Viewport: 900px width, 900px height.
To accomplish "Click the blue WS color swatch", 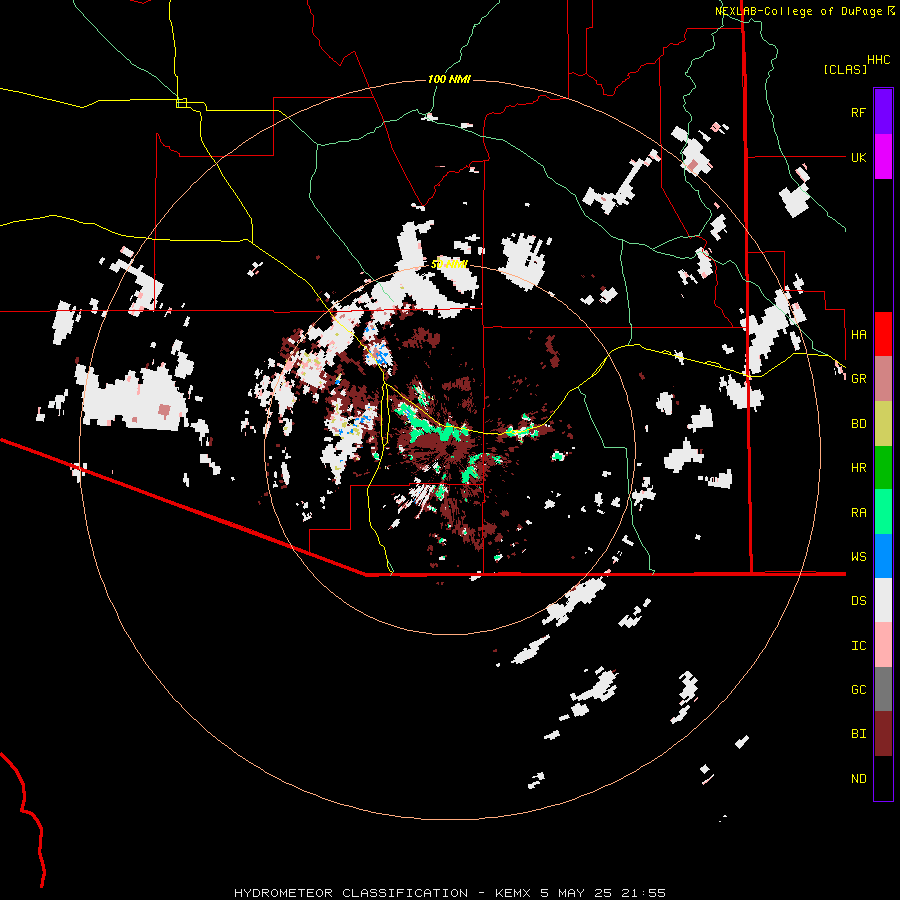I will pyautogui.click(x=883, y=556).
